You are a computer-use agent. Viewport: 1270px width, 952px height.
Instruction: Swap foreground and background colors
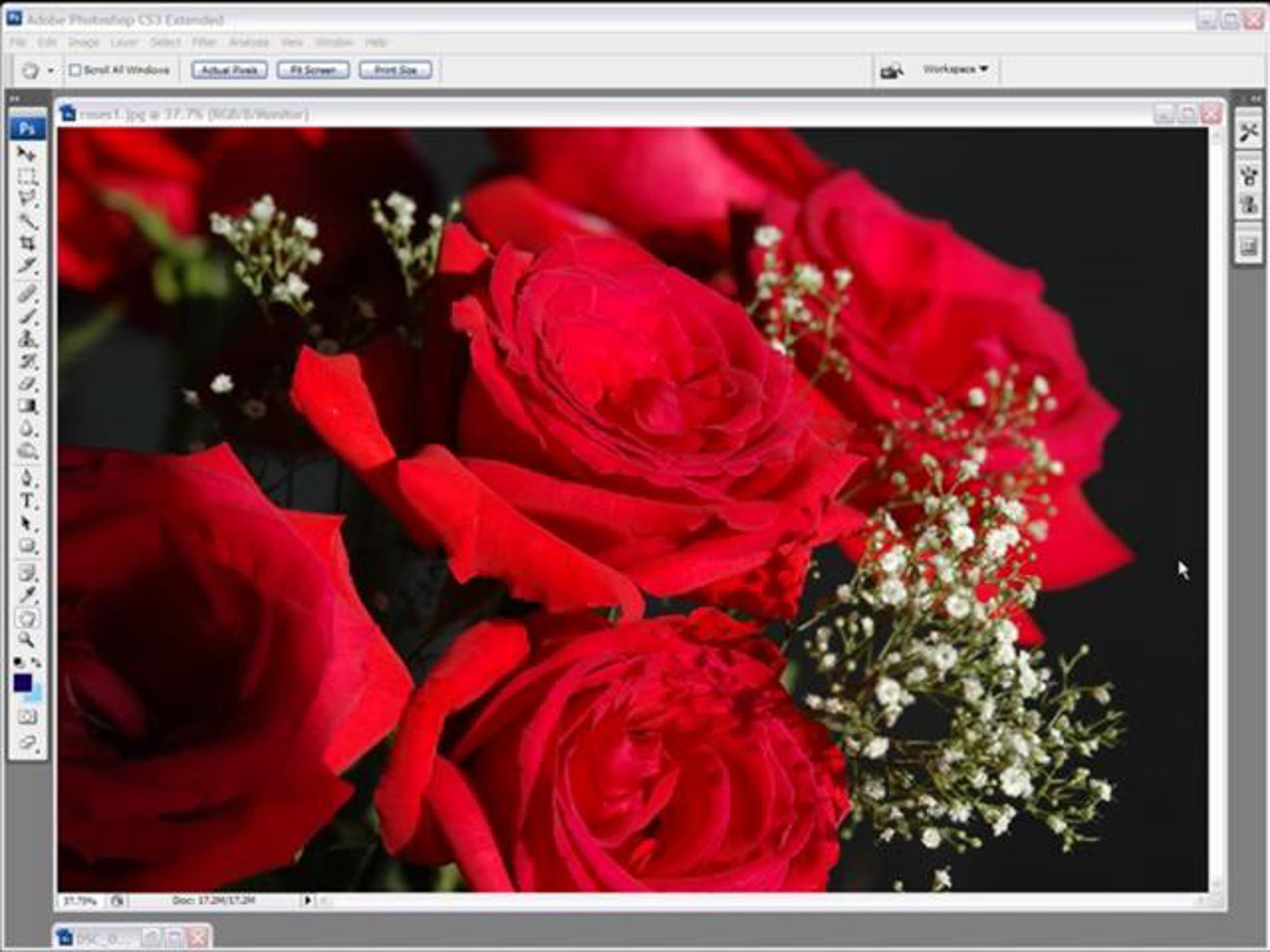[36, 662]
